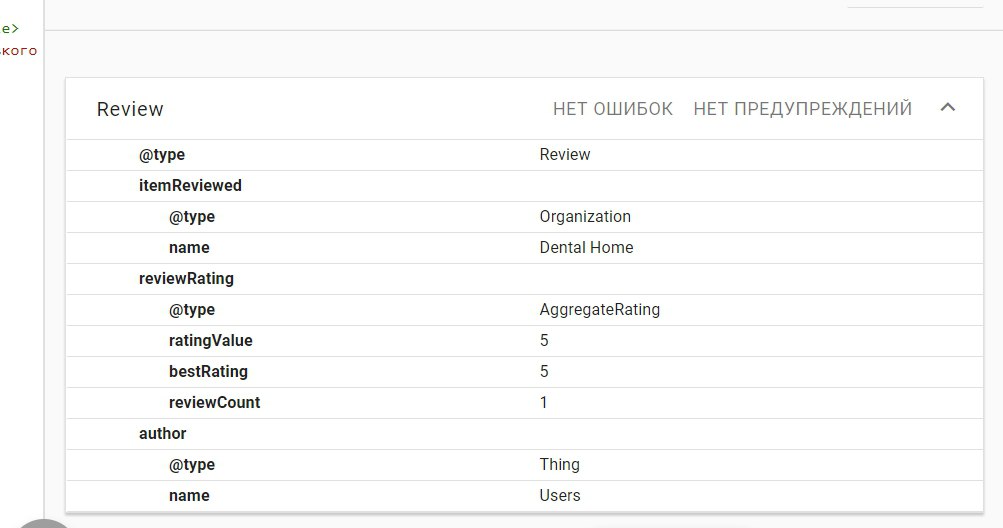This screenshot has width=1003, height=528.
Task: Click the Review card title
Action: (x=130, y=109)
